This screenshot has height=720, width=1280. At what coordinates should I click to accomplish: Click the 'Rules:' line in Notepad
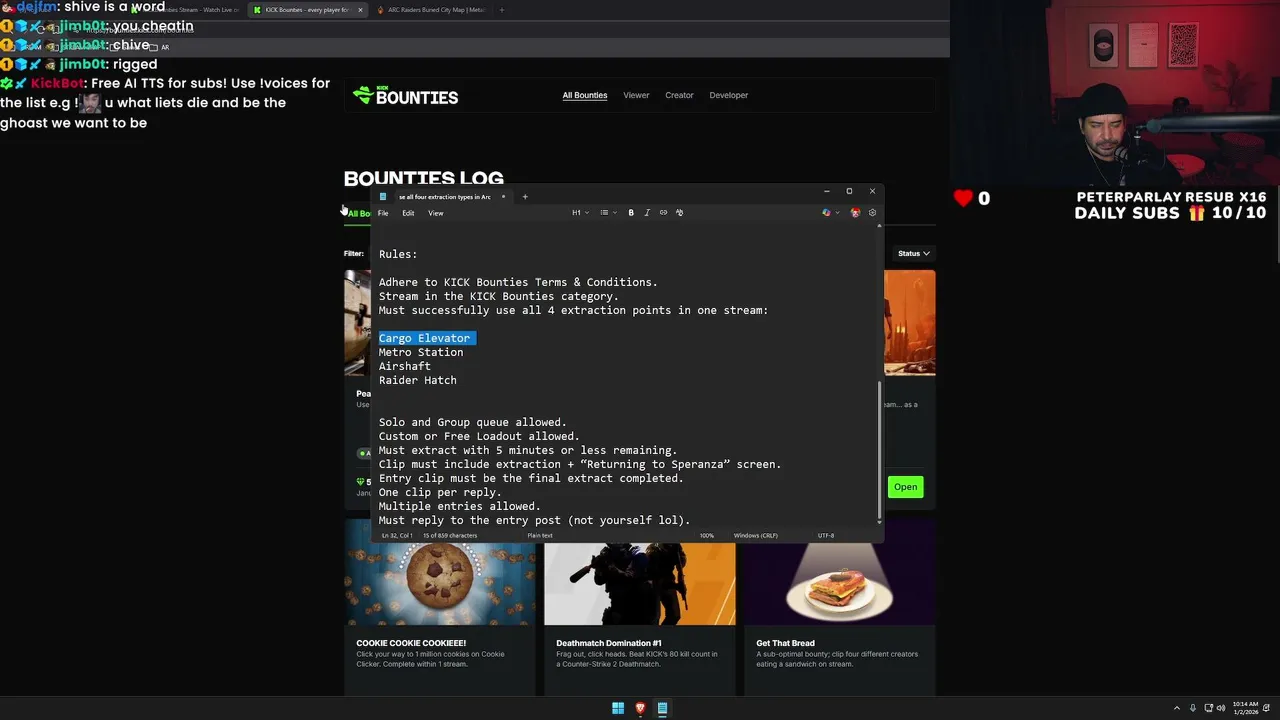point(398,255)
